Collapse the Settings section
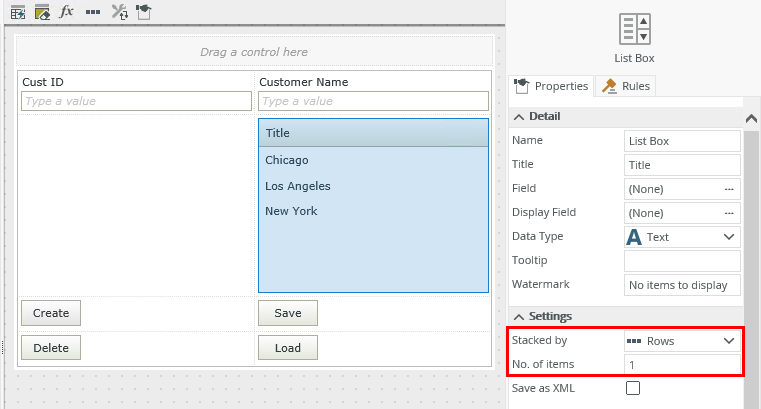The width and height of the screenshot is (761, 409). pyautogui.click(x=519, y=316)
